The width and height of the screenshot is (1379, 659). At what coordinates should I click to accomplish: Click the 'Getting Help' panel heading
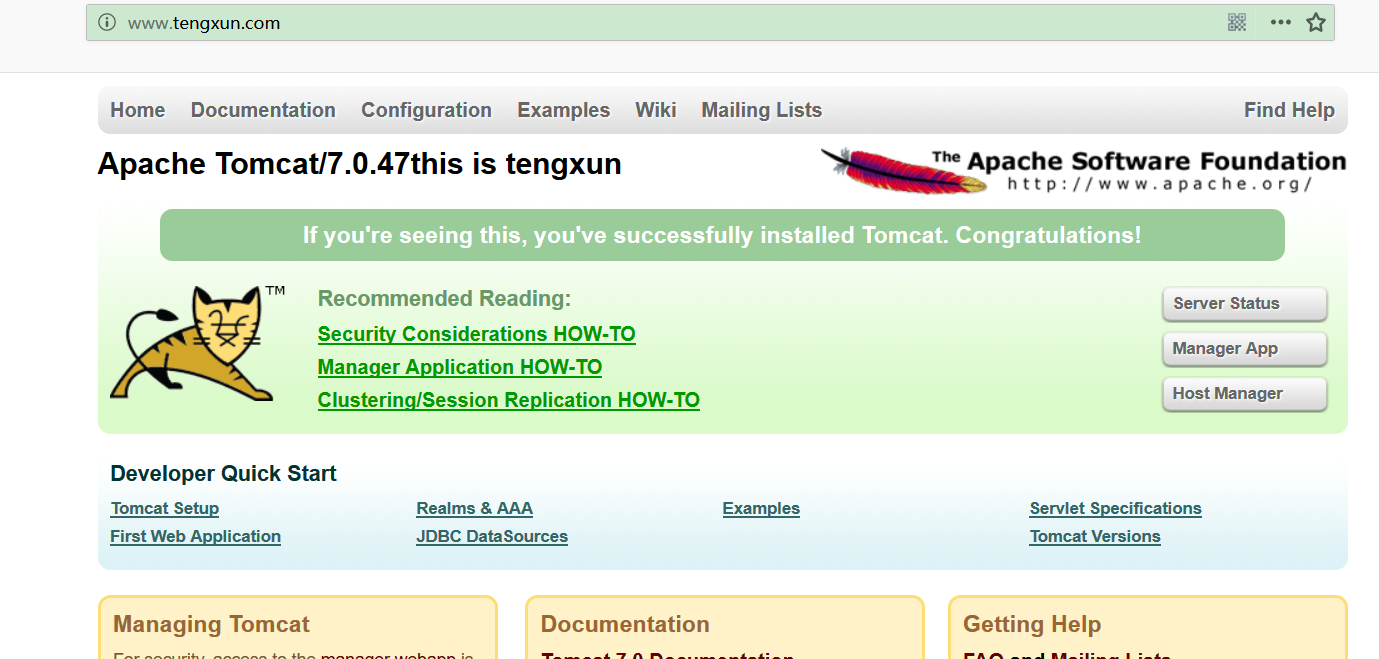(1032, 624)
